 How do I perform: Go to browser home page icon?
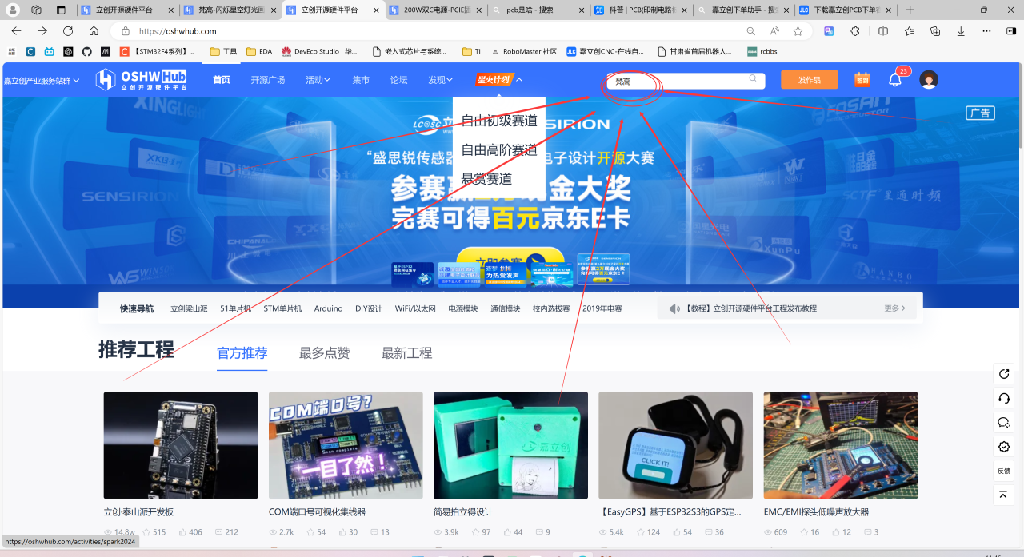click(x=94, y=31)
